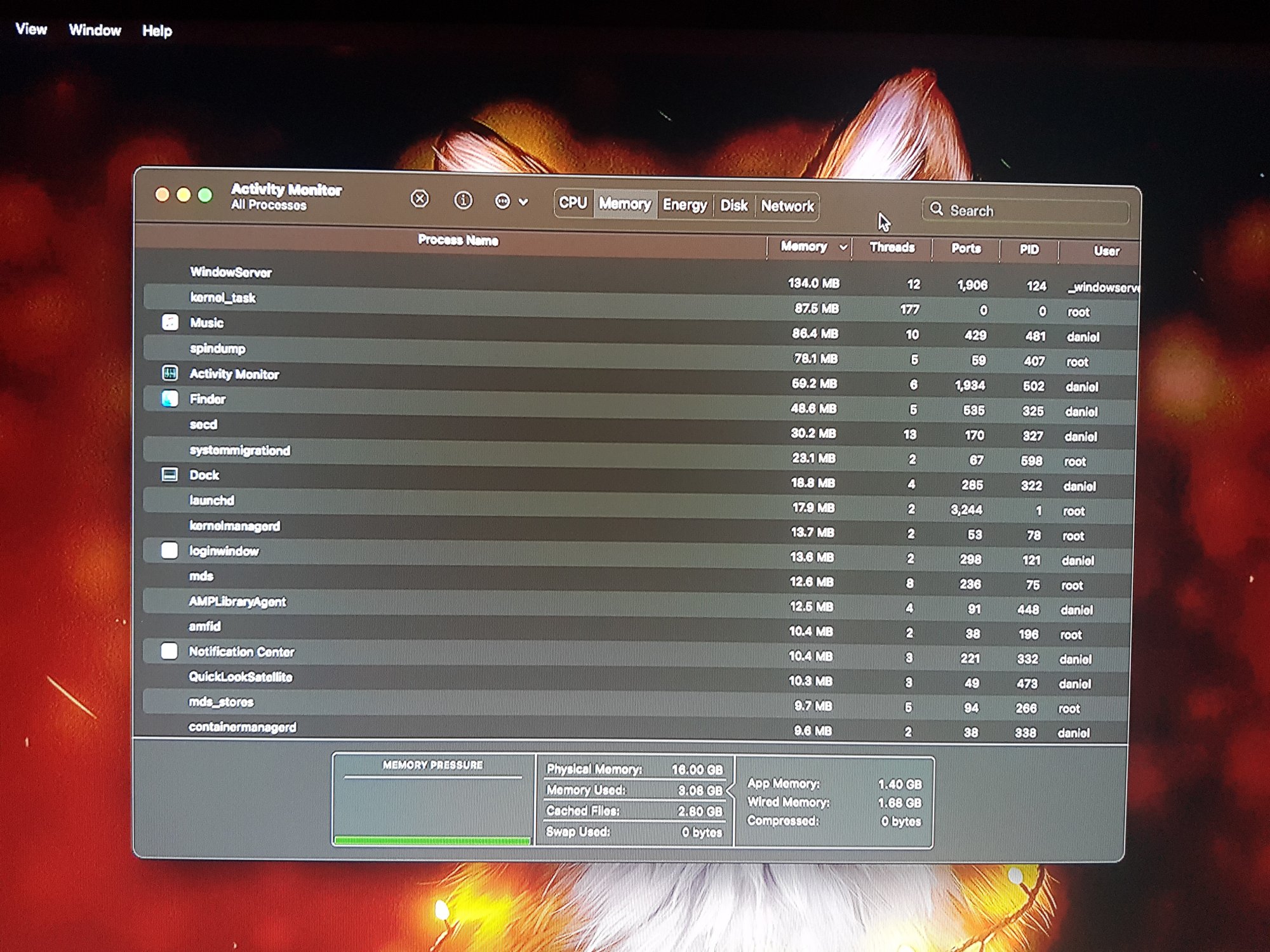Click the ellipsis action menu icon

click(x=502, y=202)
